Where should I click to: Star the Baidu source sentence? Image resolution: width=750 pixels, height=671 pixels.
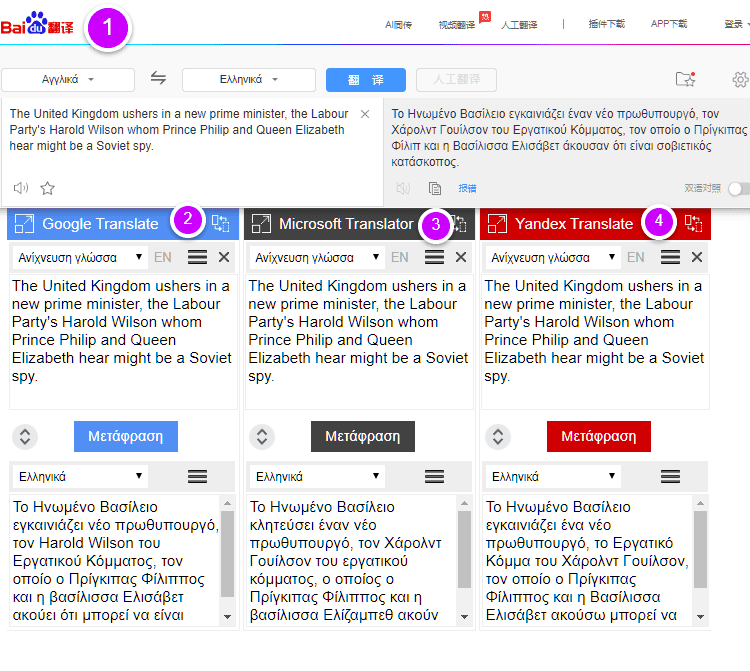tap(47, 188)
